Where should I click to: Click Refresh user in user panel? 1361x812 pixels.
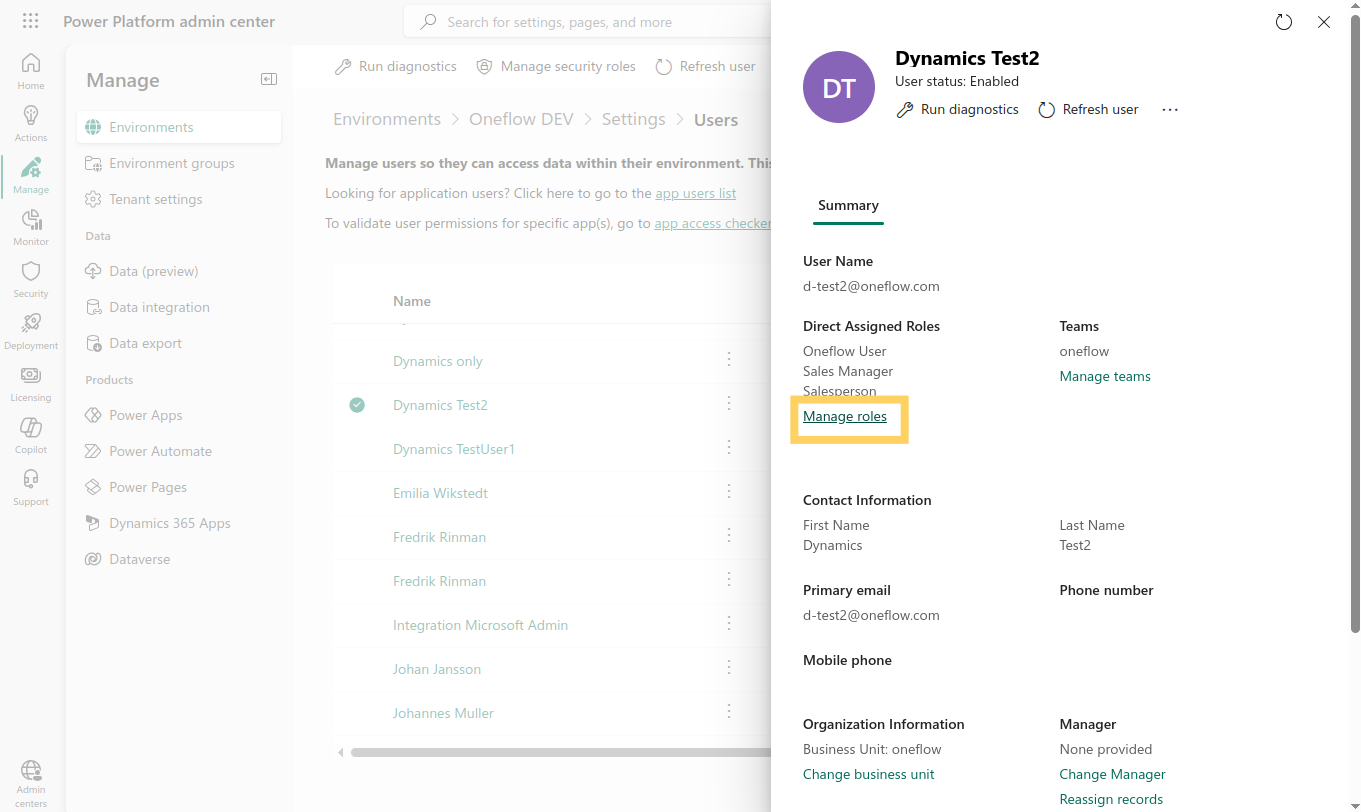pyautogui.click(x=1088, y=110)
